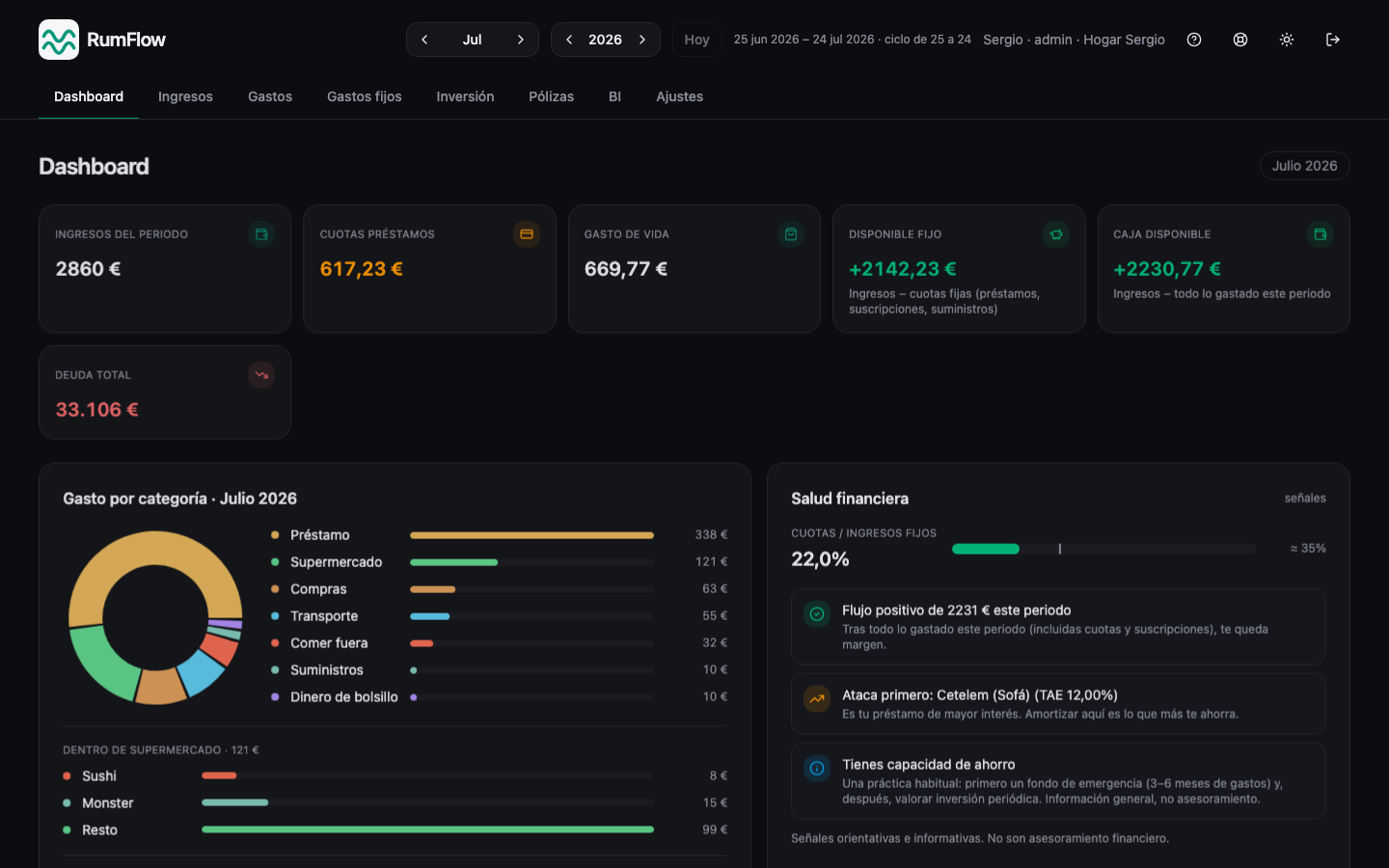Click the ≈ 35% threshold label
The height and width of the screenshot is (868, 1389).
pos(1308,549)
